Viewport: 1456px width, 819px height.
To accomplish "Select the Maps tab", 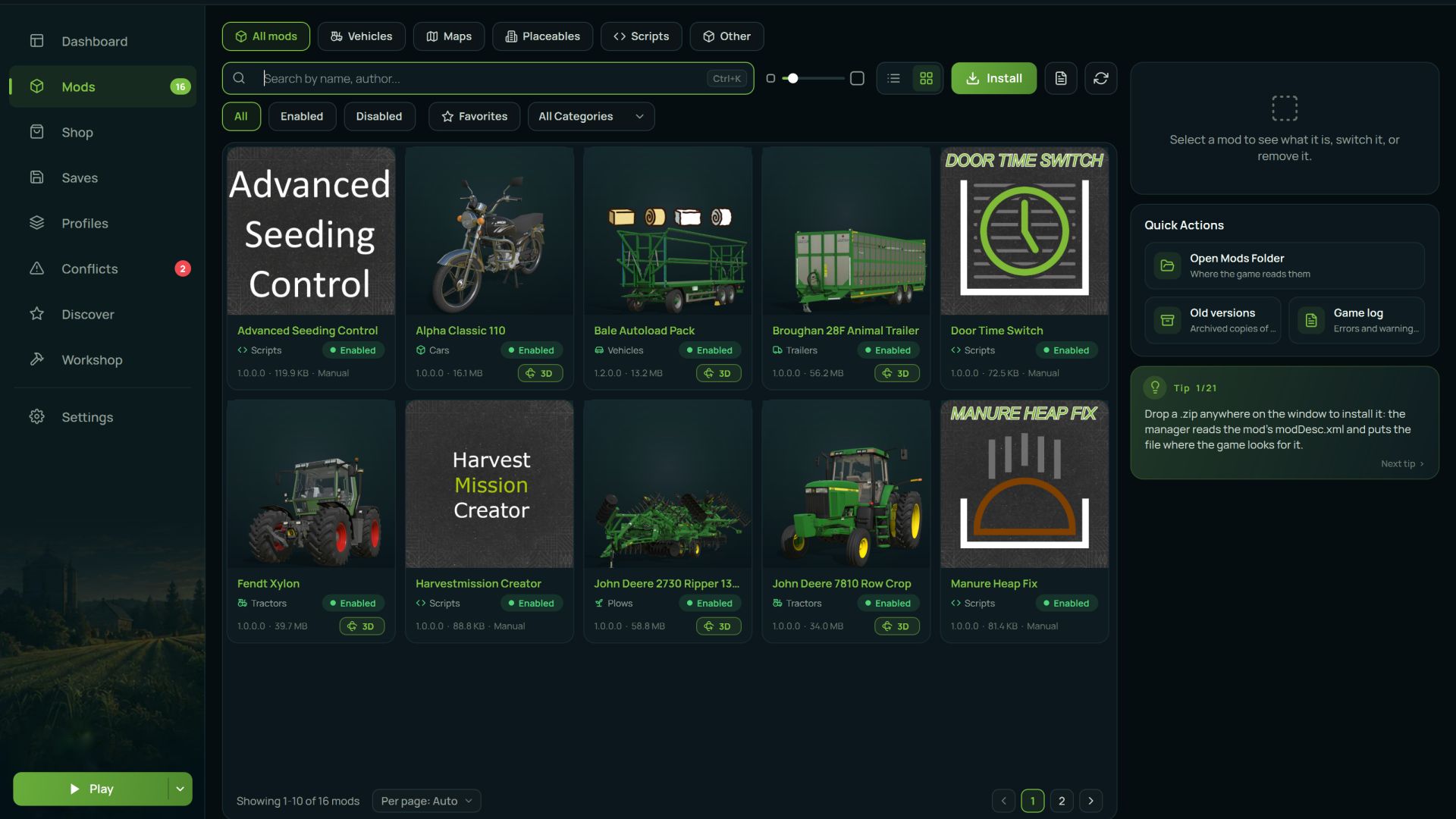I will pos(448,36).
